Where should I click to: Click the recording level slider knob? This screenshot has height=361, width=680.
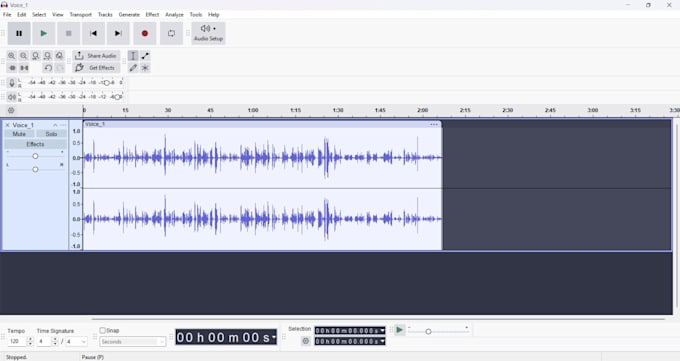(x=107, y=83)
